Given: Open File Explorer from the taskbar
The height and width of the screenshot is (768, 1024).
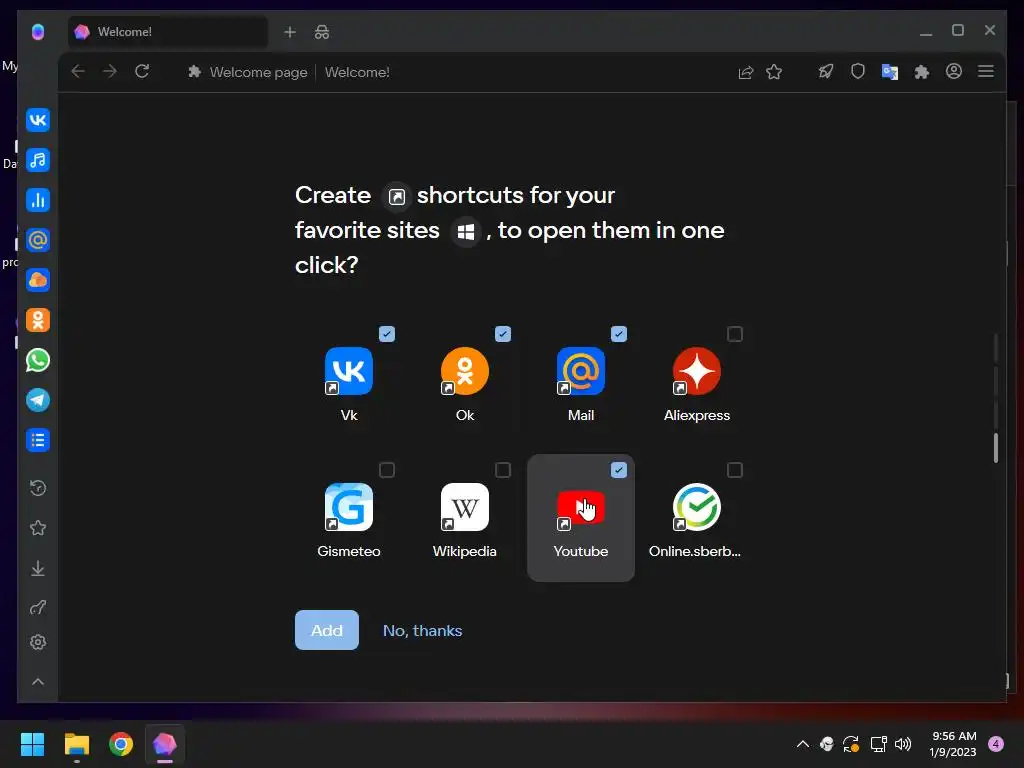Looking at the screenshot, I should click(x=76, y=744).
